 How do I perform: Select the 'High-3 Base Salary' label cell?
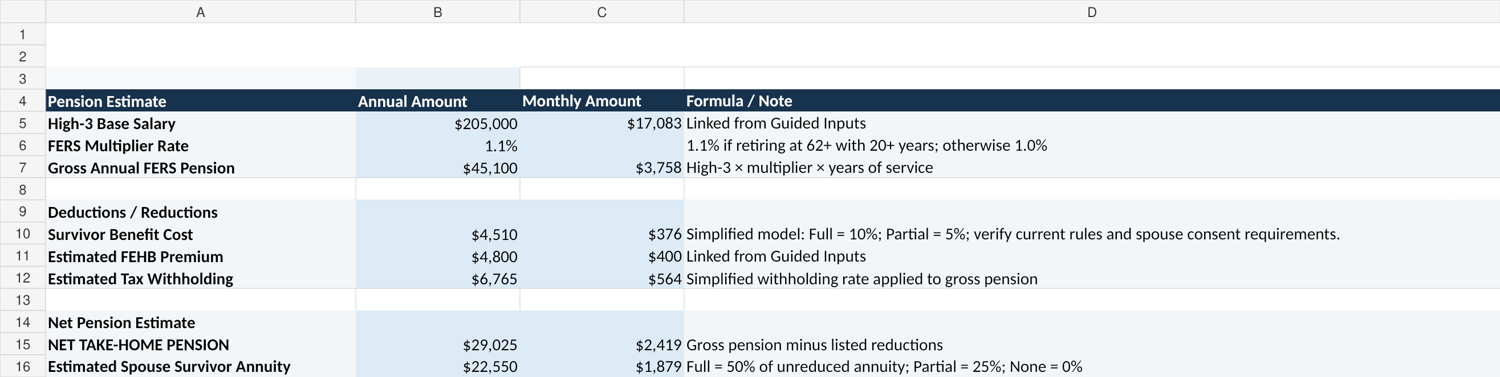click(201, 123)
